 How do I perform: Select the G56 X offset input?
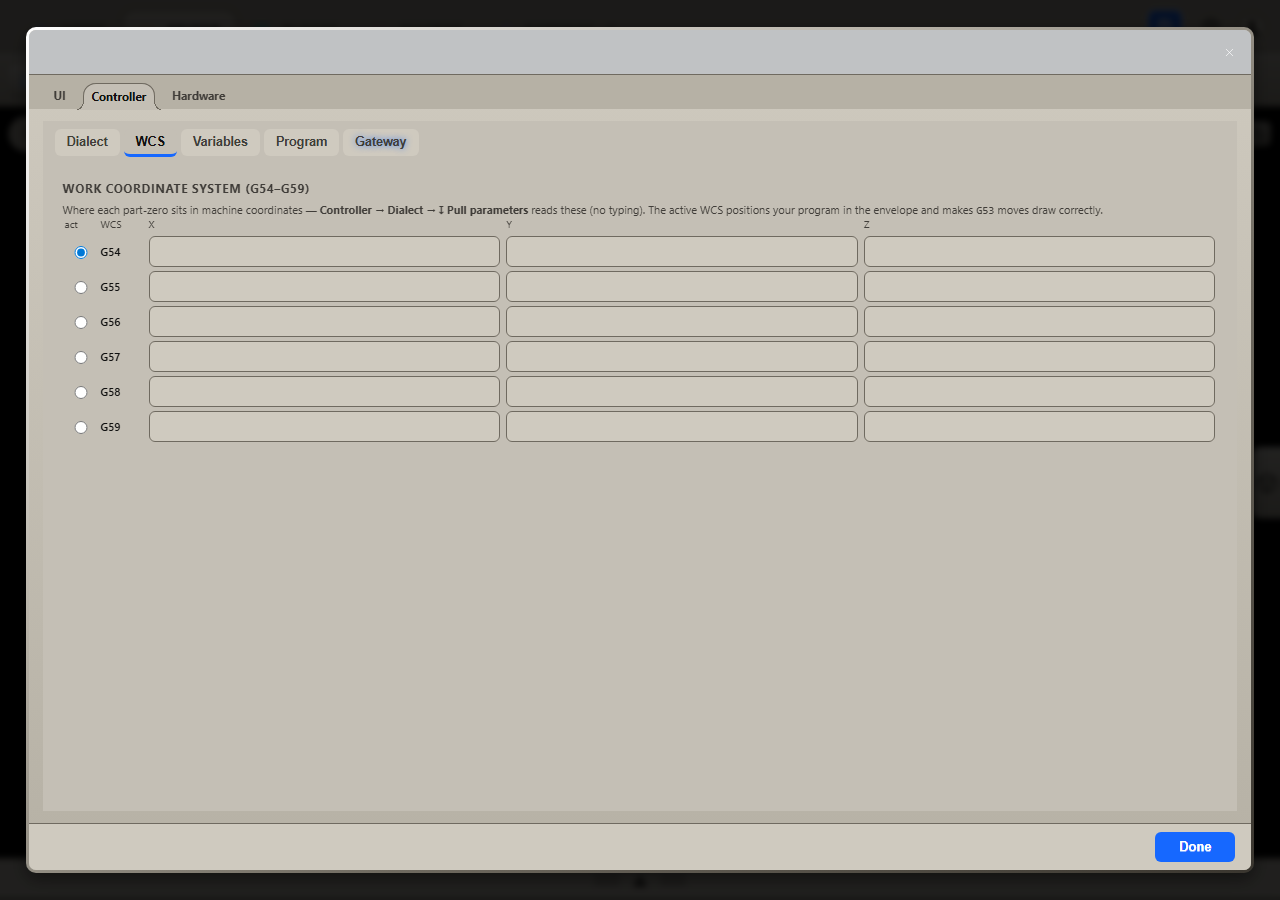324,322
